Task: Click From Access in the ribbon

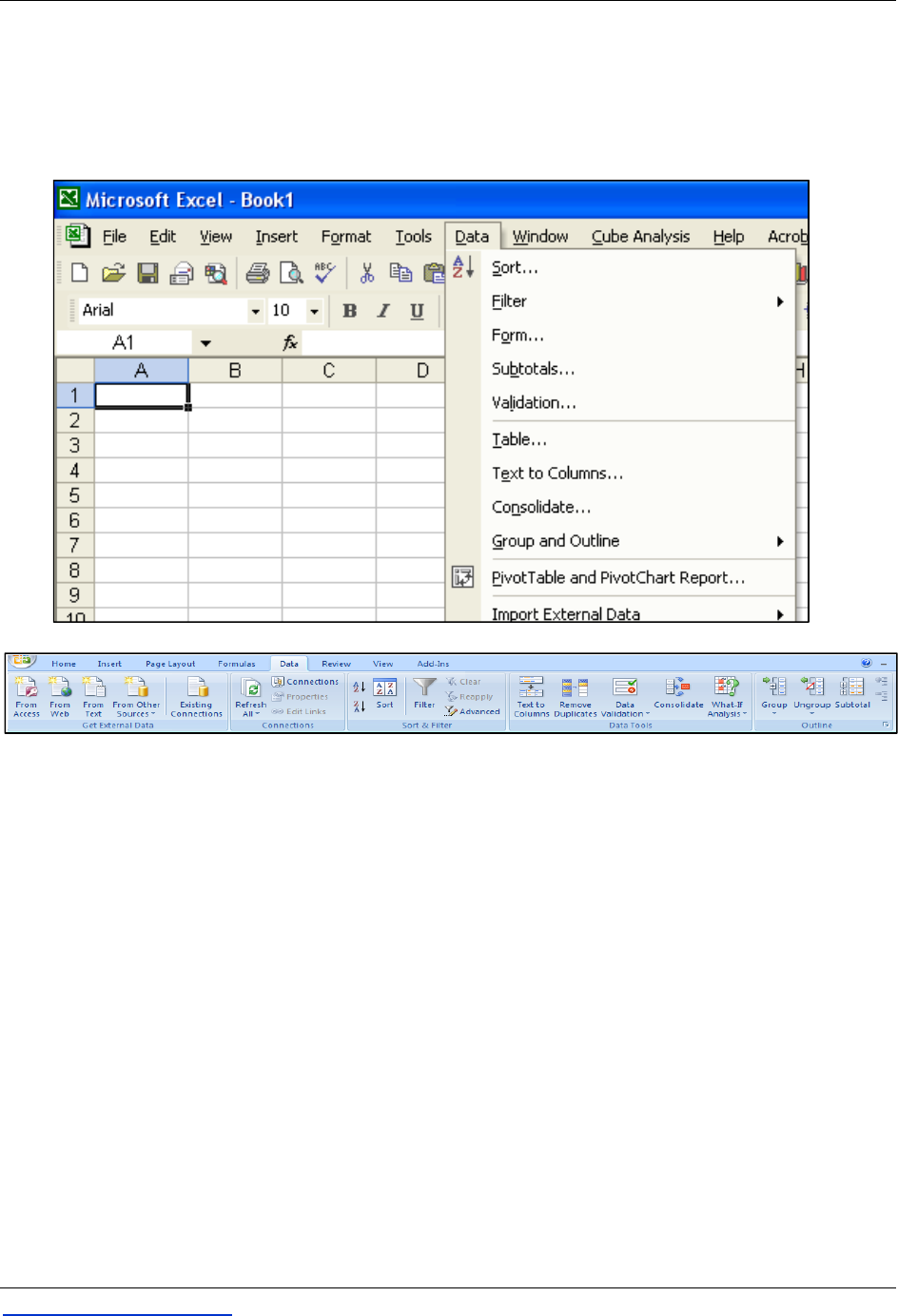Action: (x=27, y=697)
